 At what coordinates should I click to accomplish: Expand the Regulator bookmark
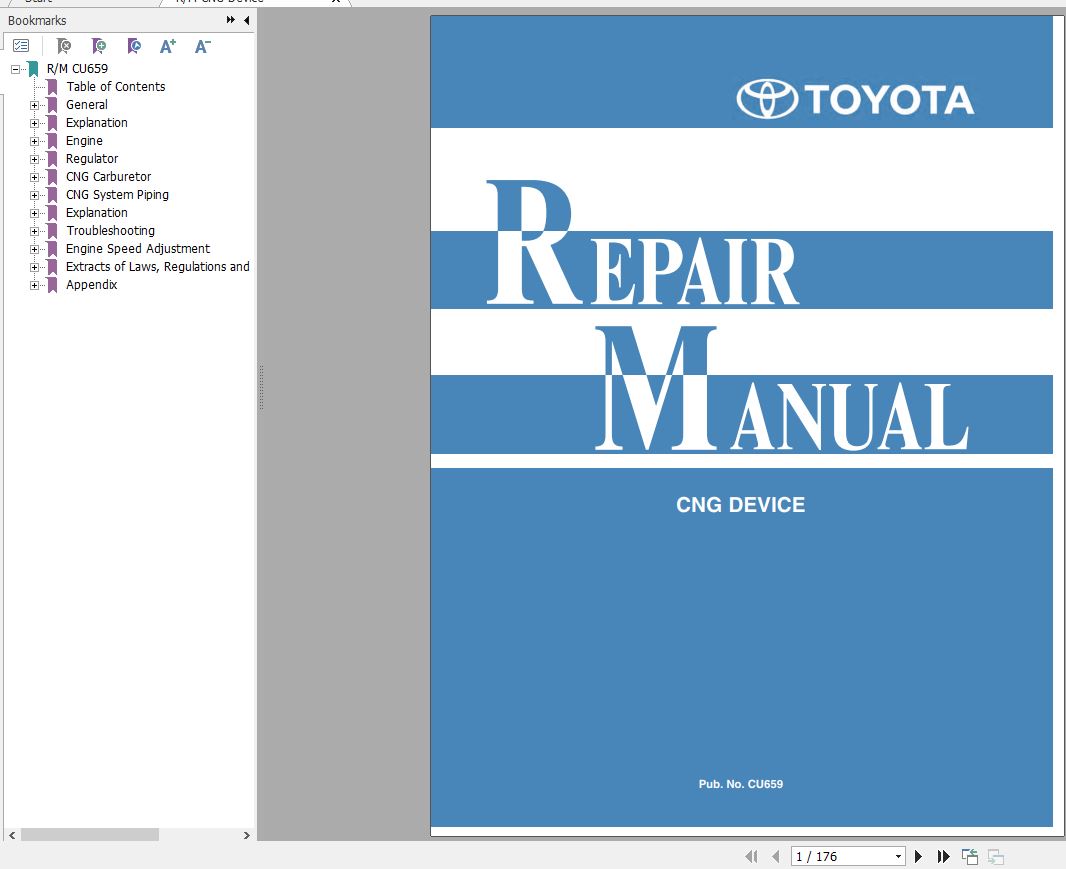click(x=34, y=159)
